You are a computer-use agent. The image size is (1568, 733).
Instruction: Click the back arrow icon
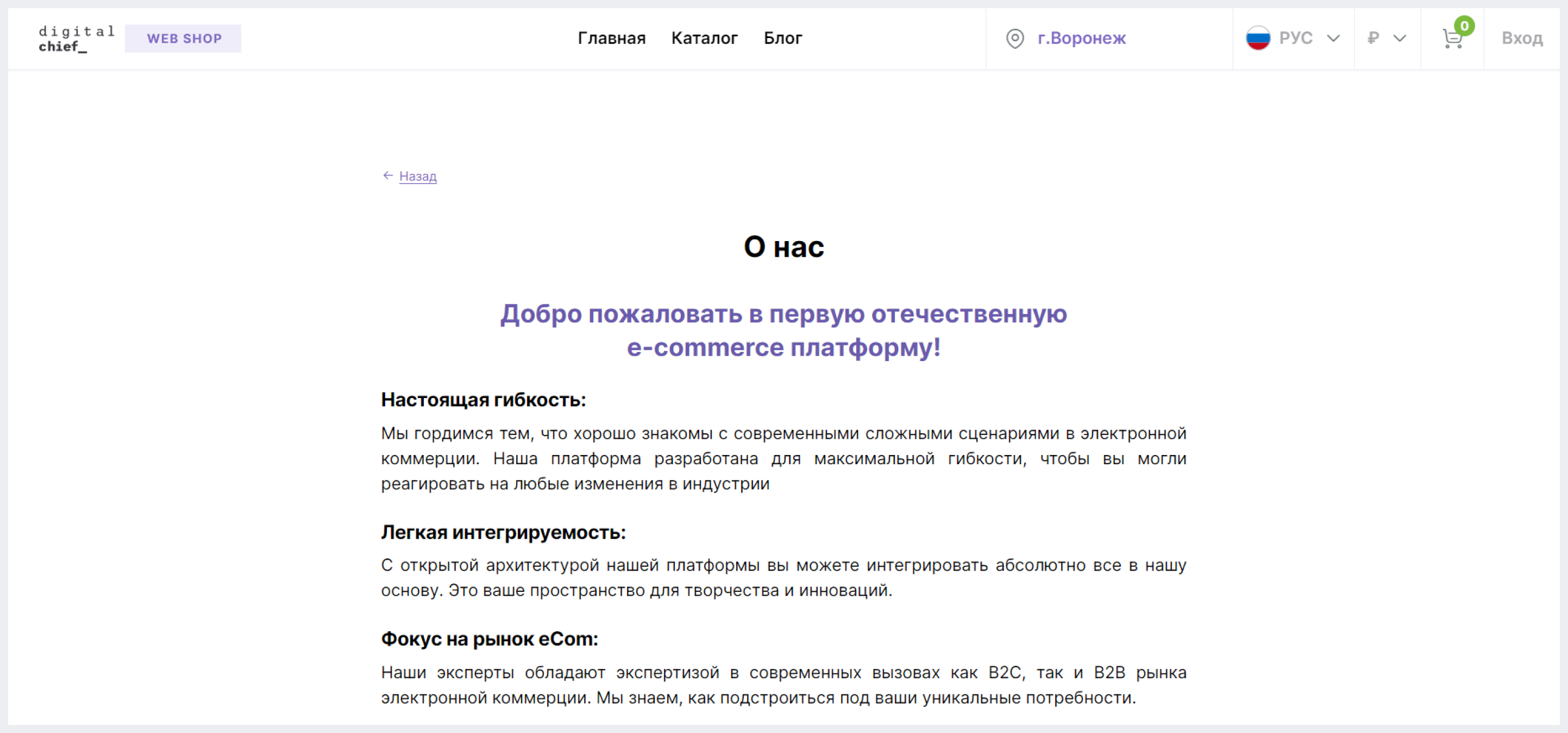click(x=388, y=176)
